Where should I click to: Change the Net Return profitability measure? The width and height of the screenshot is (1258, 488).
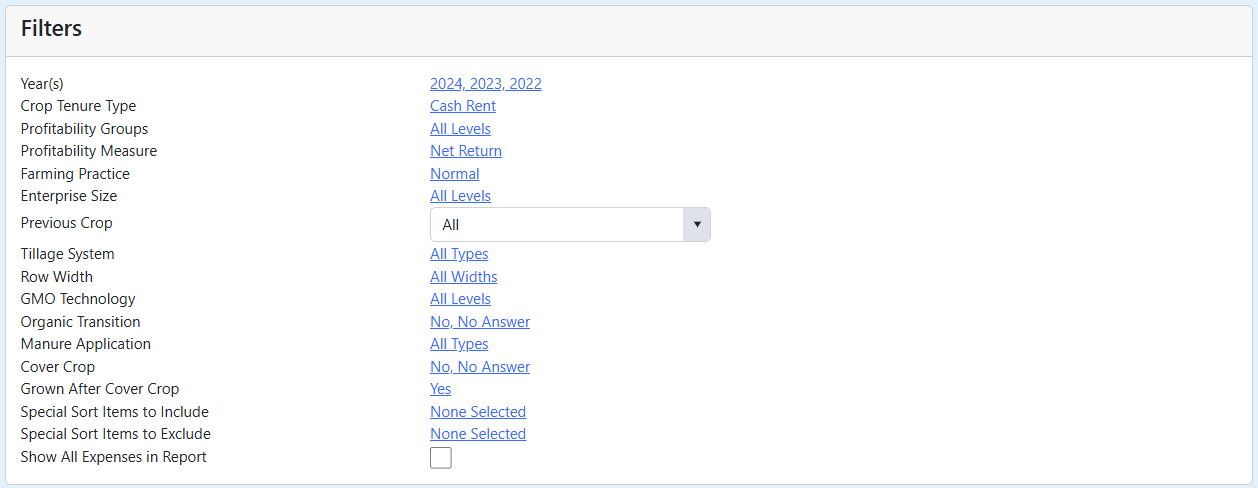pyautogui.click(x=465, y=151)
